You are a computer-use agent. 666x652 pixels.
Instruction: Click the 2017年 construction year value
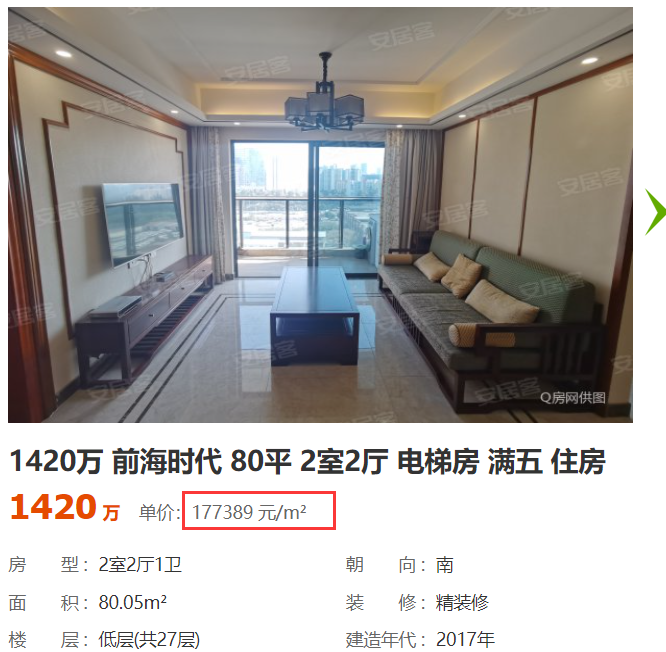[x=465, y=639]
